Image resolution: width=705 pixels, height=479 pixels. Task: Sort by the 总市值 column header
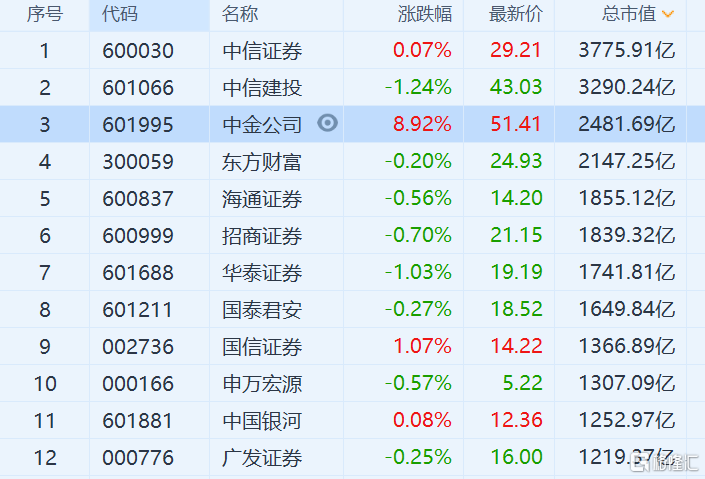tap(629, 14)
